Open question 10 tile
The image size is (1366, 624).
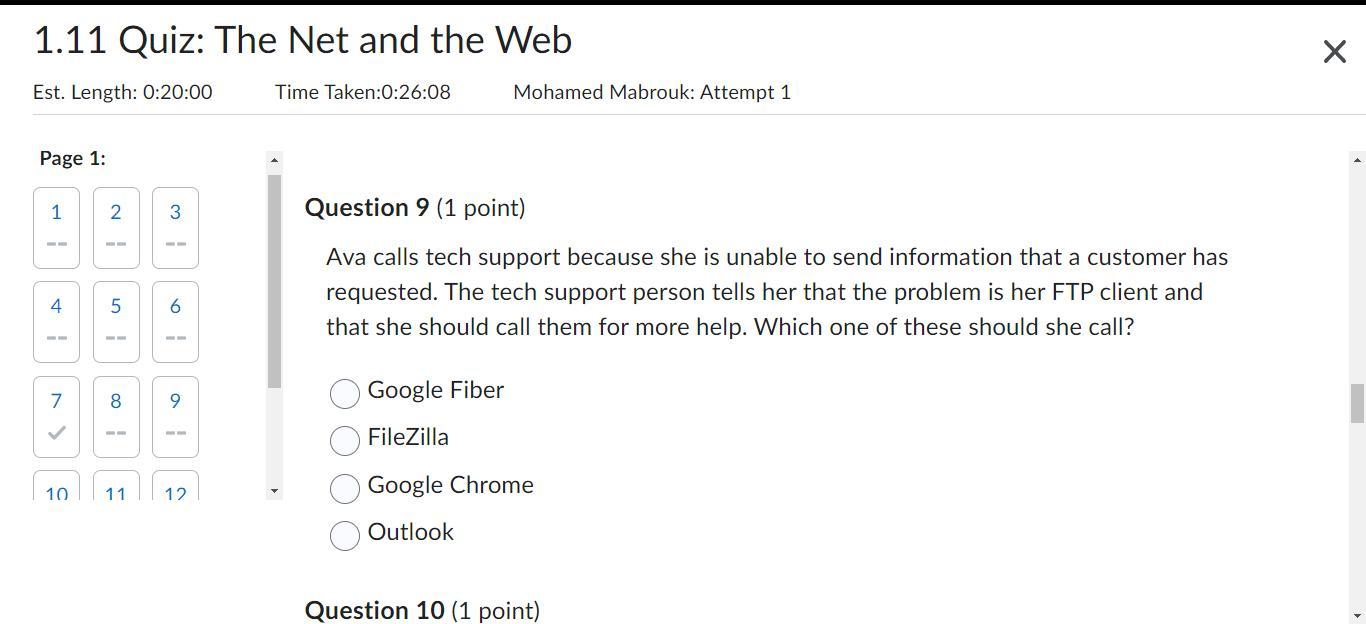coord(56,488)
